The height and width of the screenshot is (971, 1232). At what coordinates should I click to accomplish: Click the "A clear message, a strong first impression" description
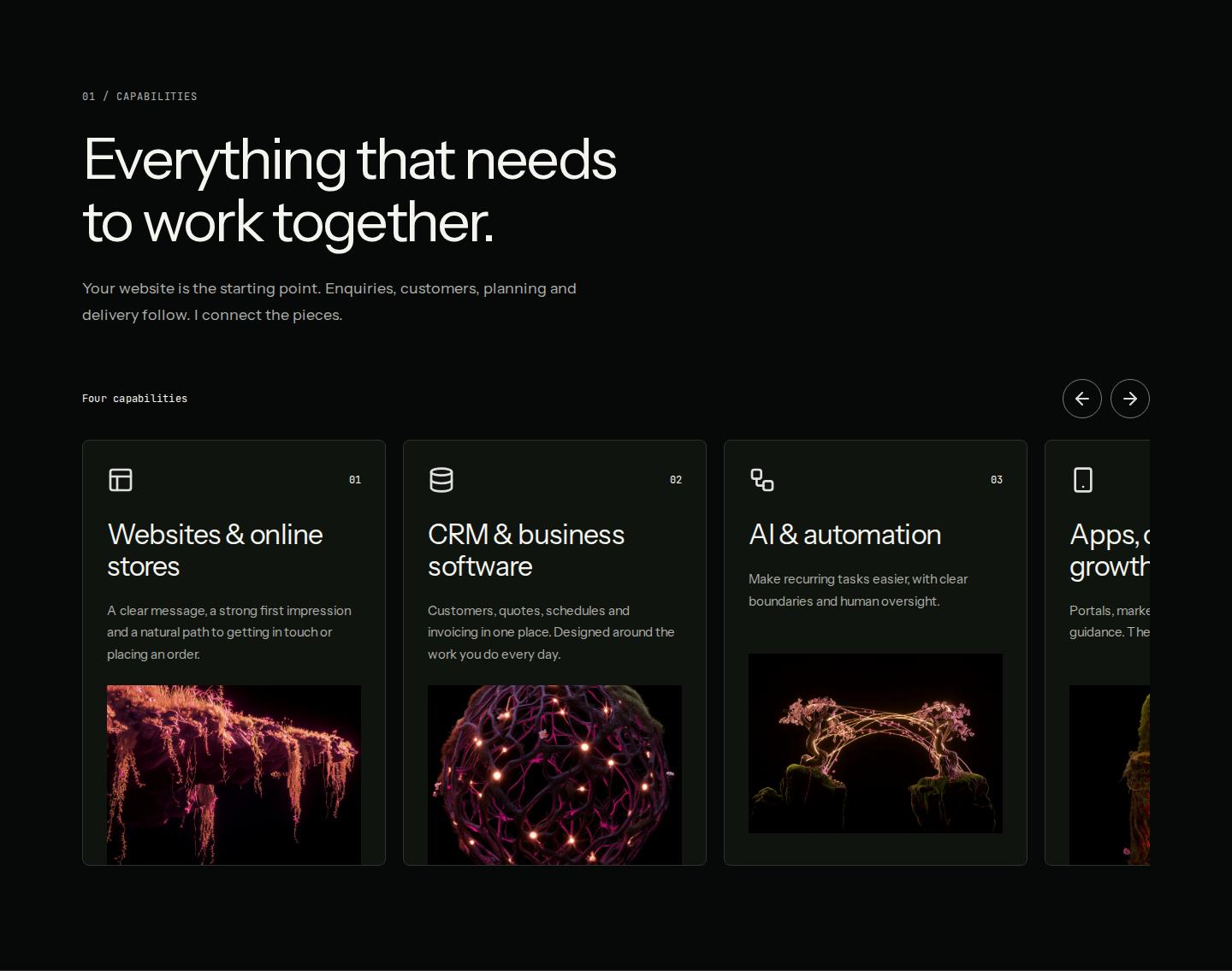[x=229, y=632]
